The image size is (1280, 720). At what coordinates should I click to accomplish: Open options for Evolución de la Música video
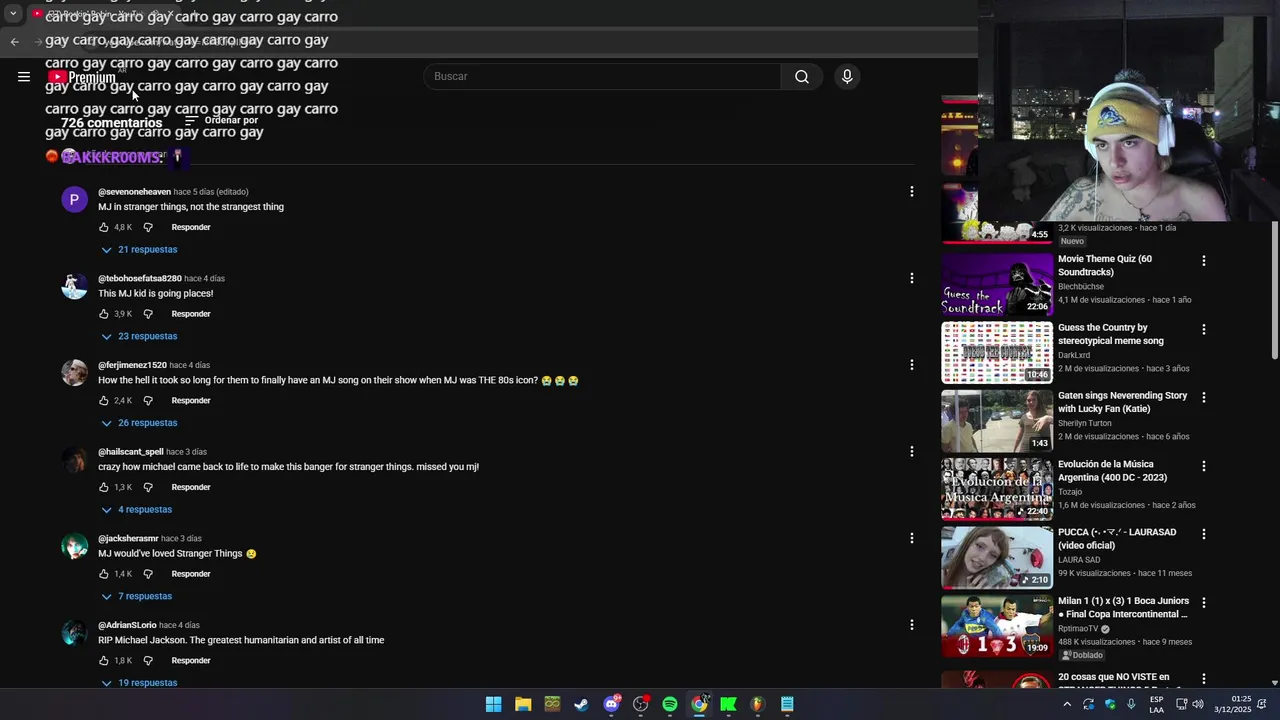click(1203, 466)
